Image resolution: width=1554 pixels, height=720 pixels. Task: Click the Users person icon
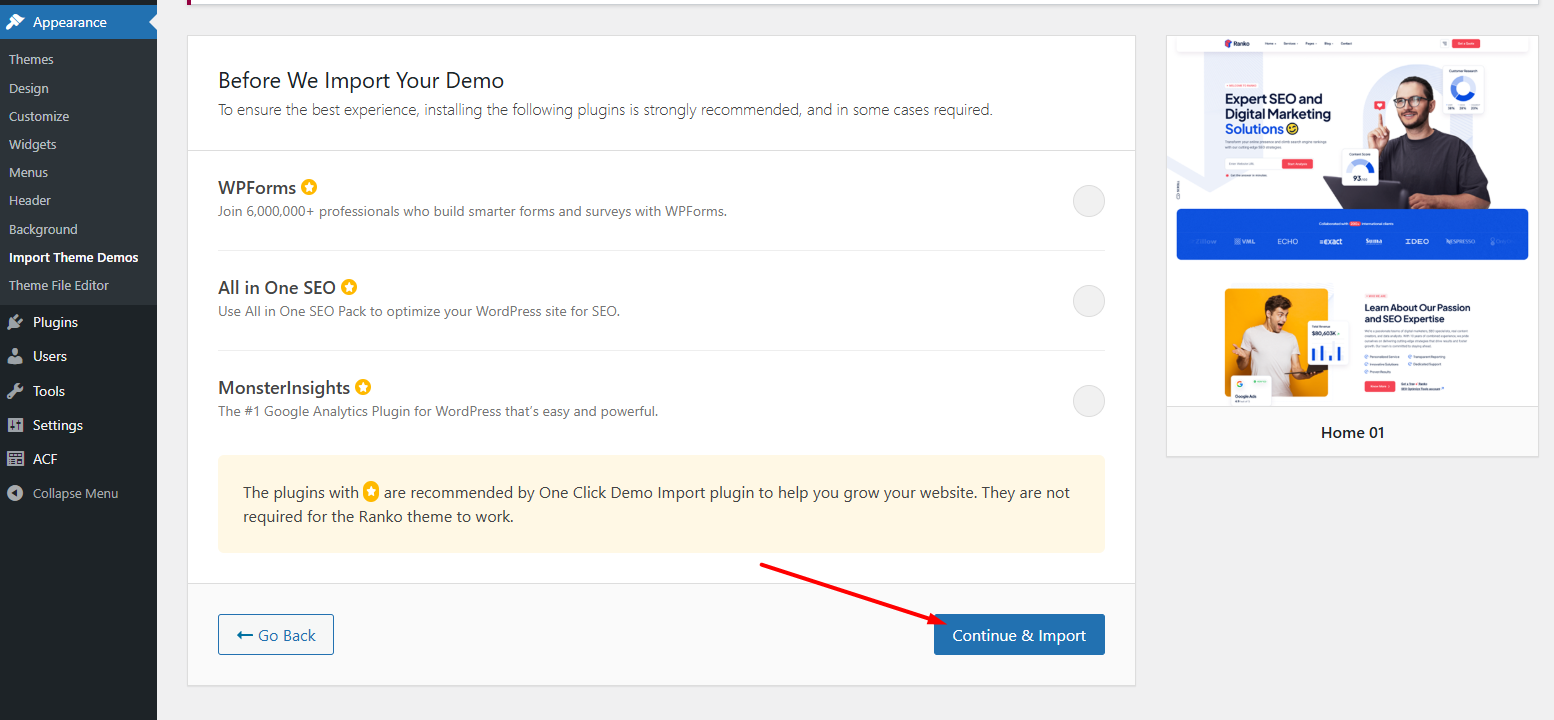coord(15,356)
